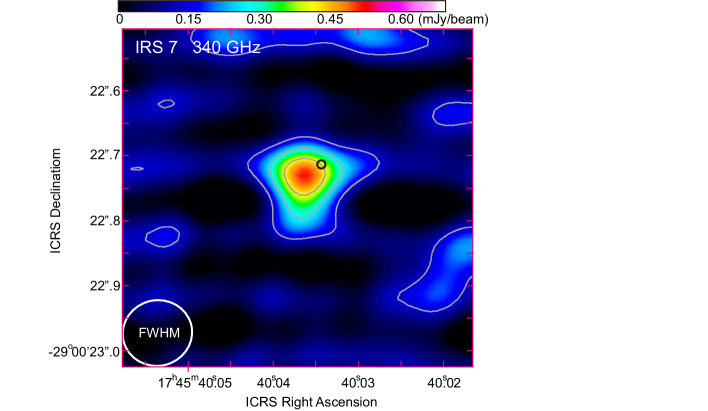Click the color bar gradient
Screen dimensions: 708x411
click(282, 6)
